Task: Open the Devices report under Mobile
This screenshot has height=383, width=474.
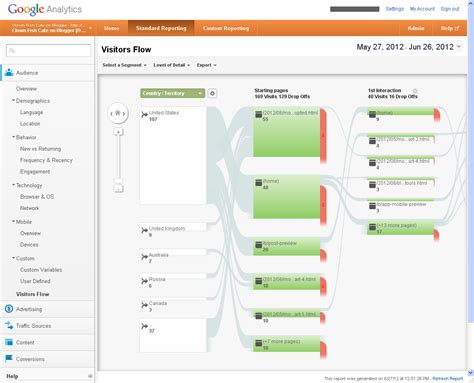Action: [x=29, y=245]
